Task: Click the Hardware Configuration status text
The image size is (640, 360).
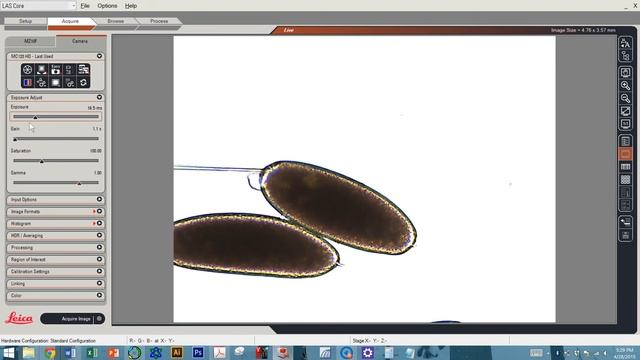Action: (48, 340)
